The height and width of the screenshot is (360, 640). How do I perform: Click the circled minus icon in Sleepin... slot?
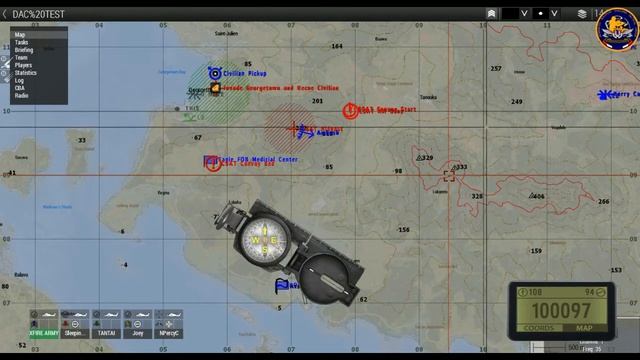pos(75,324)
